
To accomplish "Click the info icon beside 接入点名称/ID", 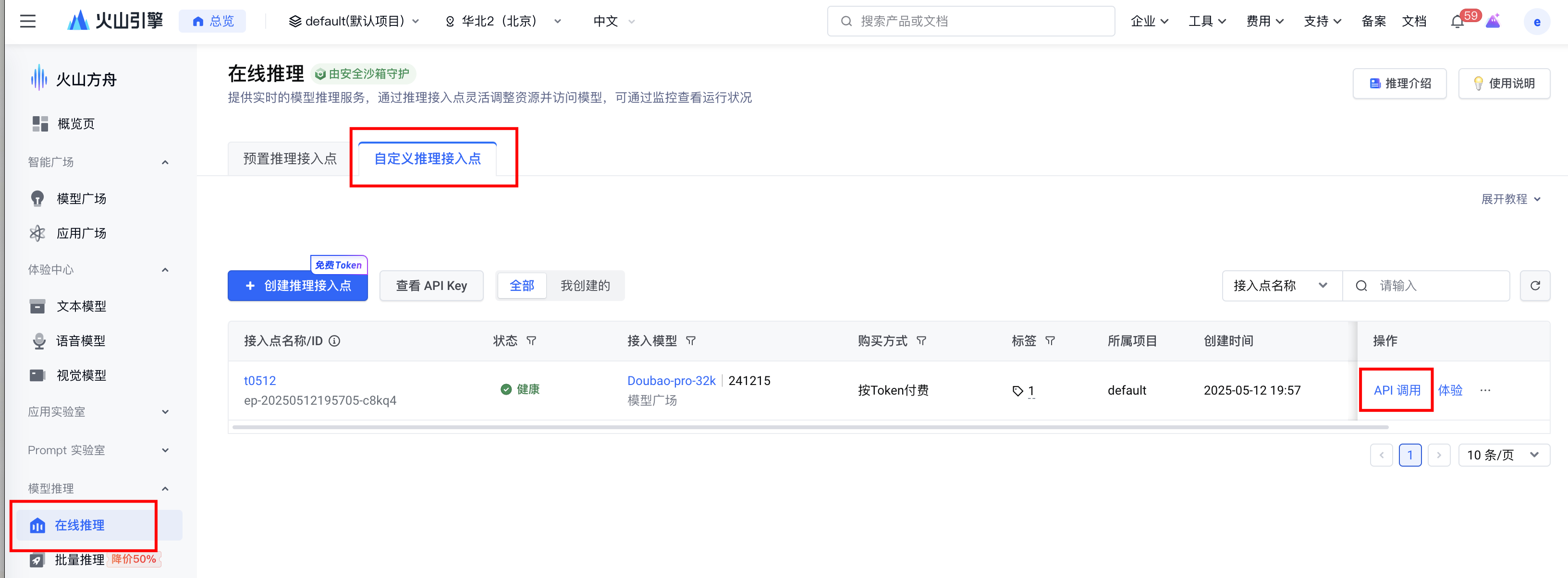I will 334,341.
